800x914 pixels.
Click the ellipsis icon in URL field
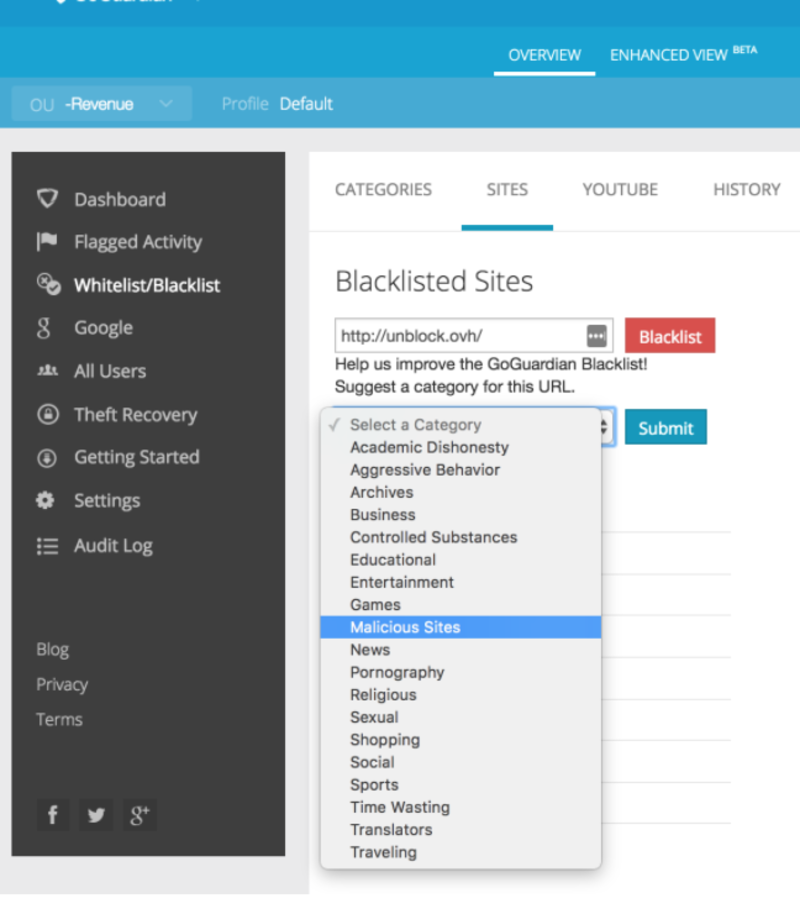coord(597,336)
